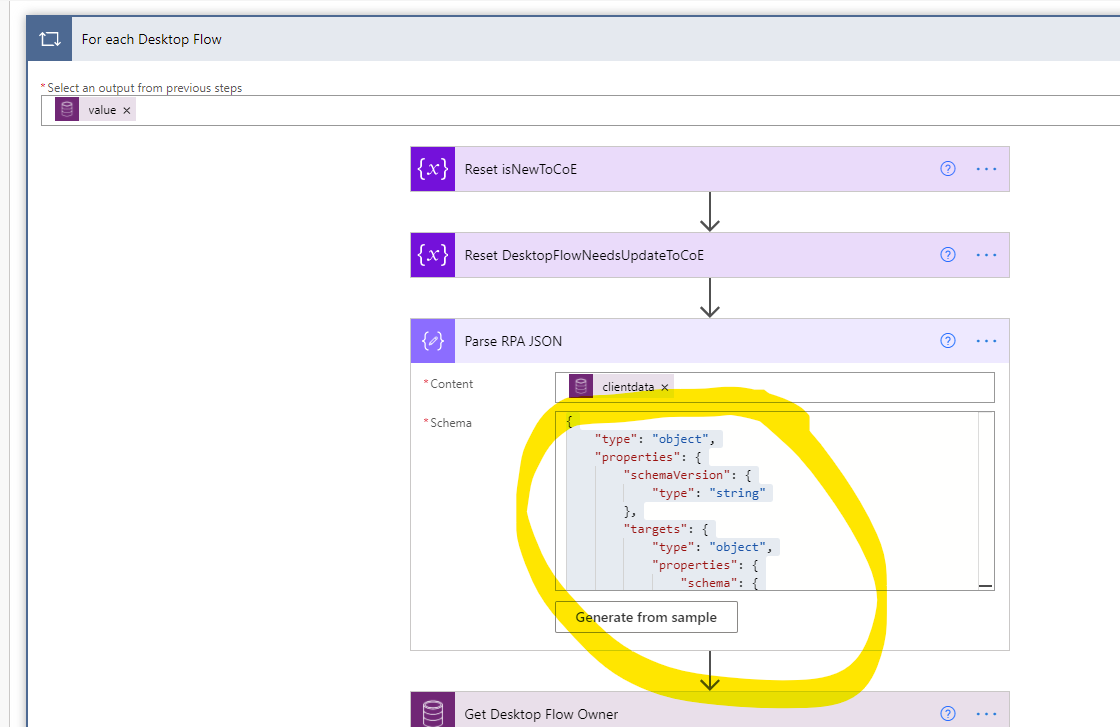
Task: Open help for Reset isNewToCoE
Action: [947, 168]
